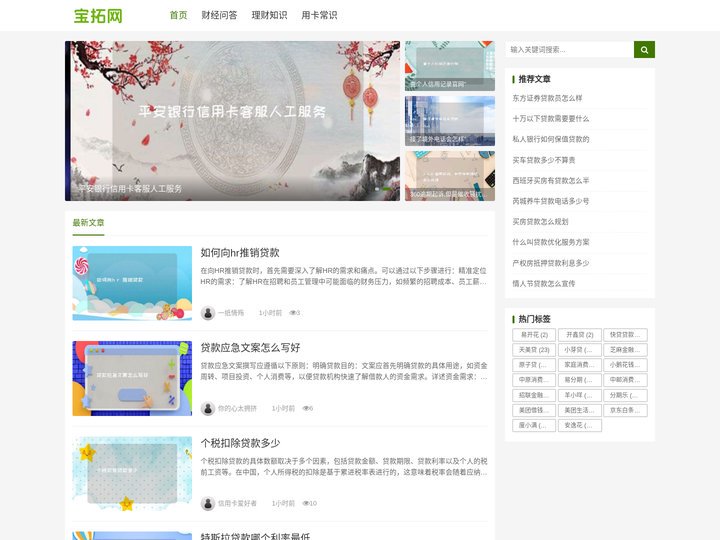Select the 招联金融 tag
The width and height of the screenshot is (720, 540).
(x=534, y=395)
